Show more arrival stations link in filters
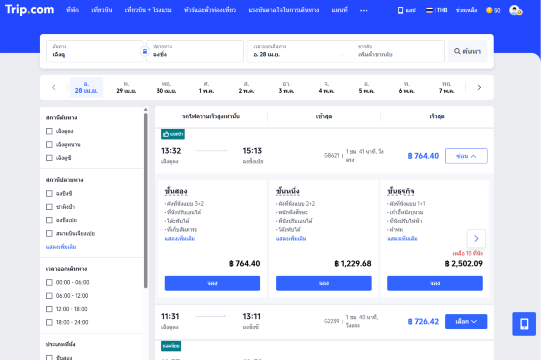Viewport: 541px width, 360px height. pos(61,247)
